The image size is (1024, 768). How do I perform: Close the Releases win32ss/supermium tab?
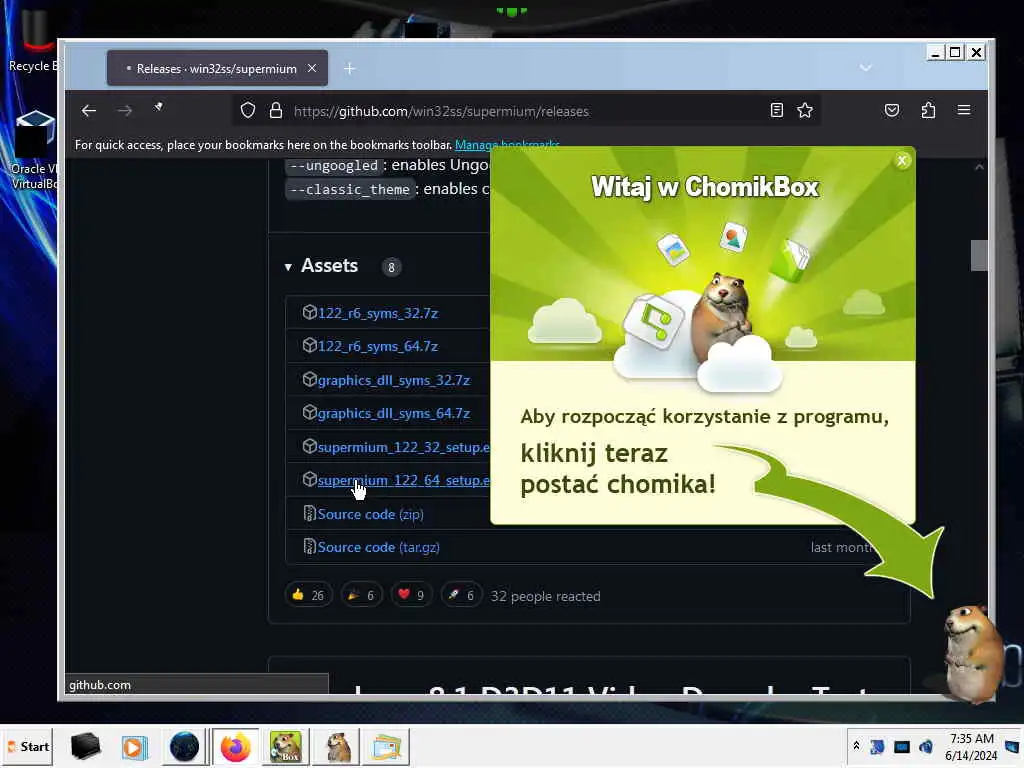click(312, 68)
